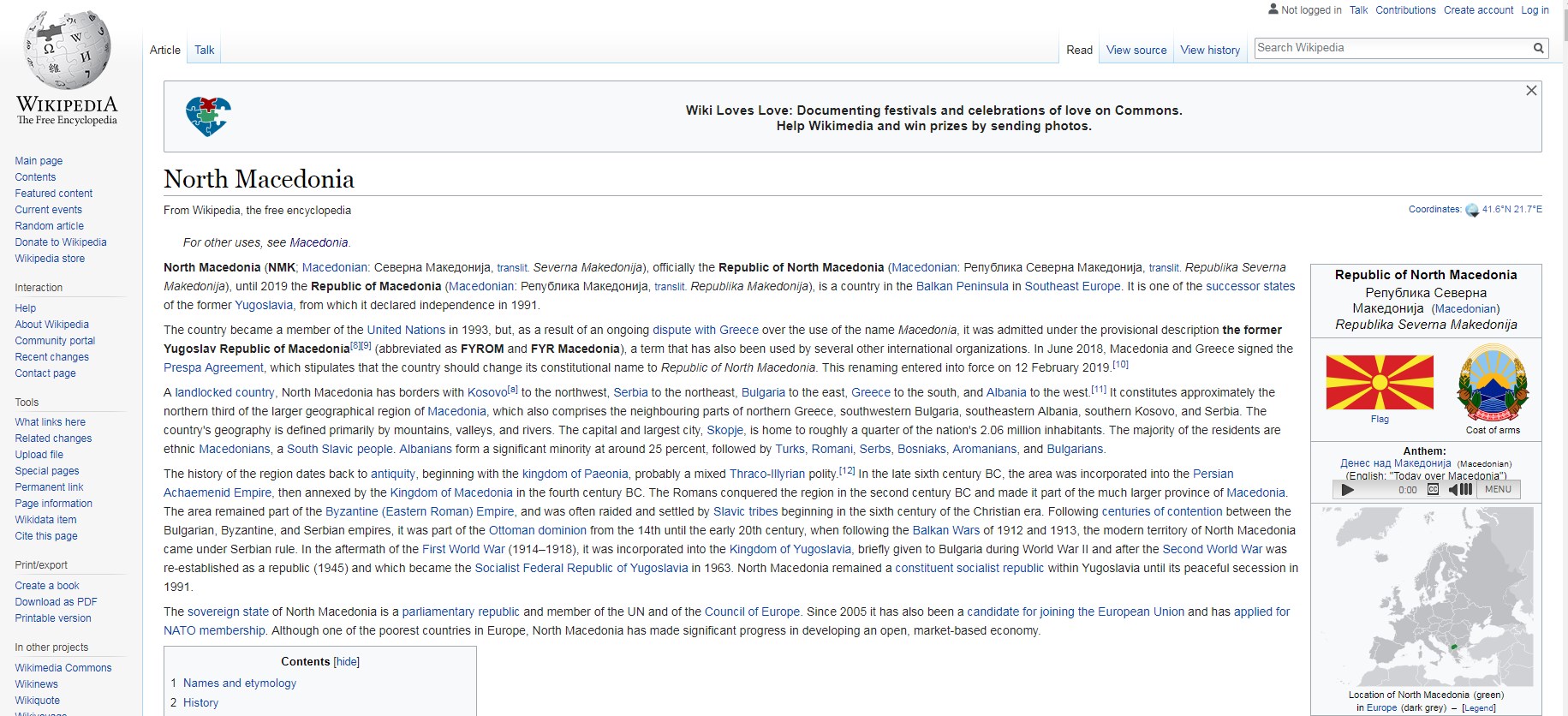Open Current events in sidebar
Screen dimensions: 1568x716
49,209
